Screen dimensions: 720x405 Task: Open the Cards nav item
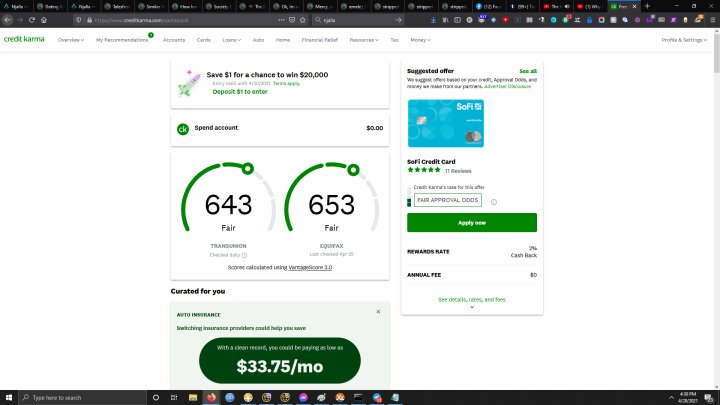click(x=203, y=40)
